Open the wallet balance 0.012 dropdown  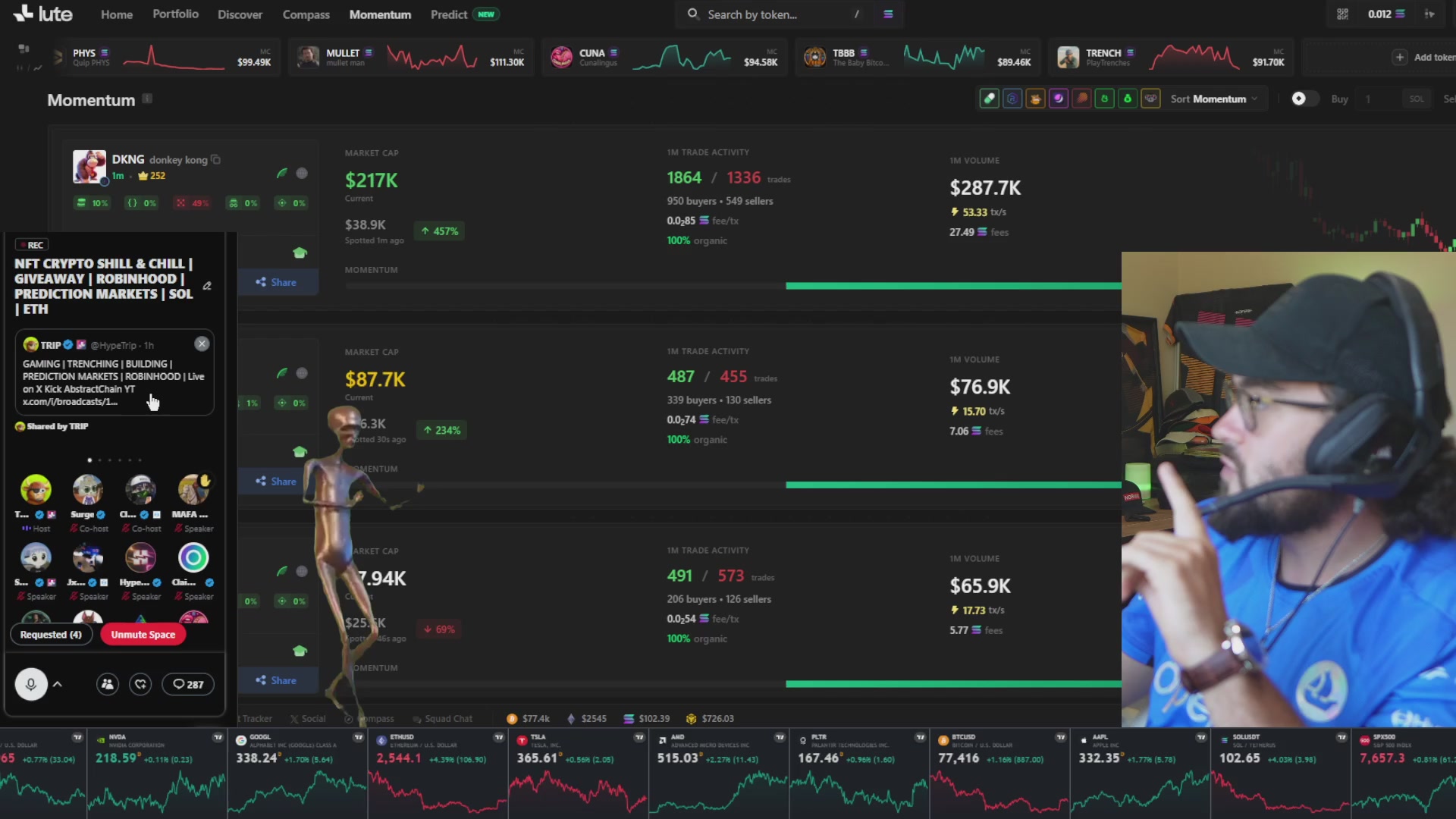tap(1386, 14)
